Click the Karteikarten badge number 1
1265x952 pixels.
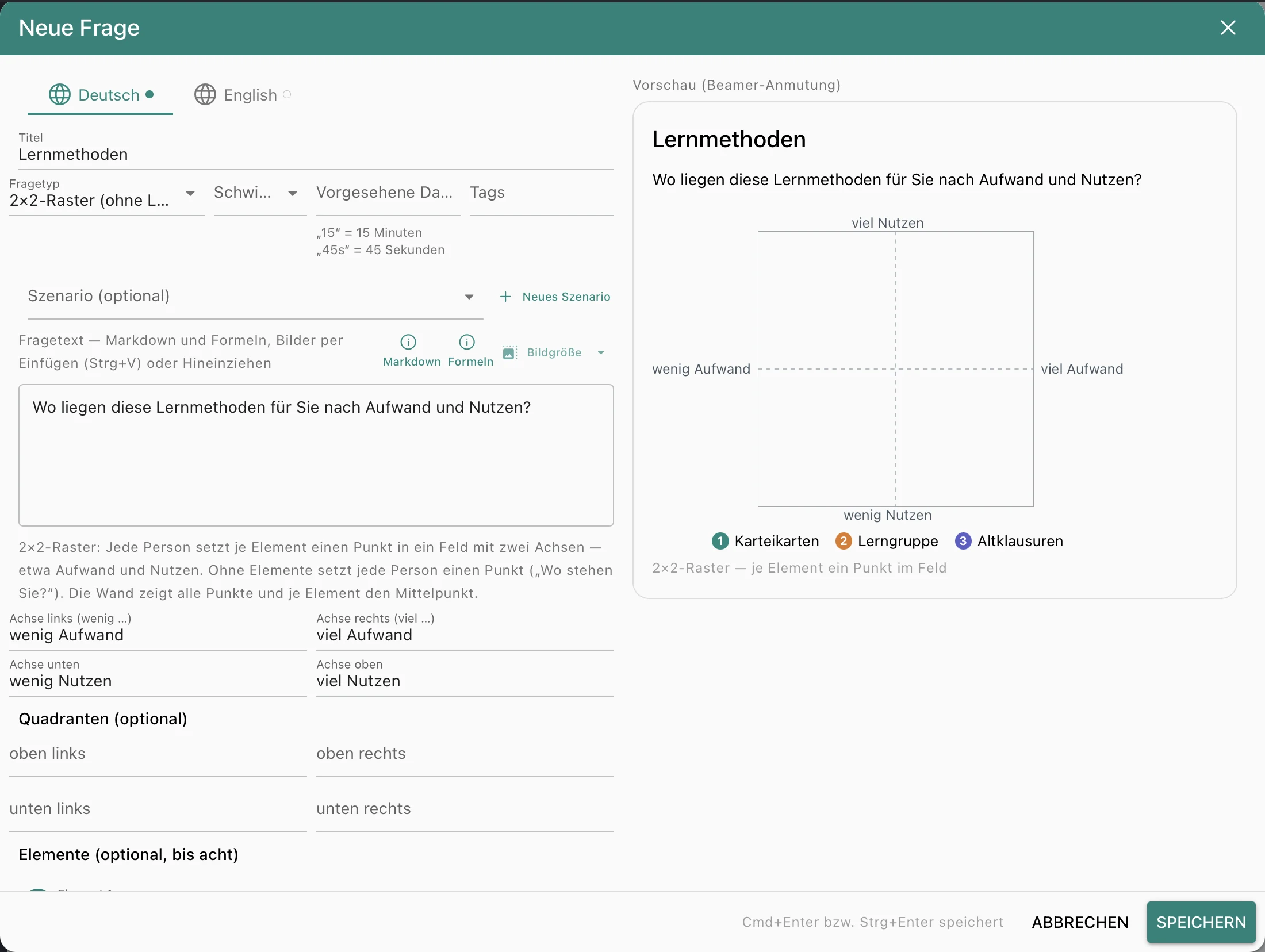point(720,541)
